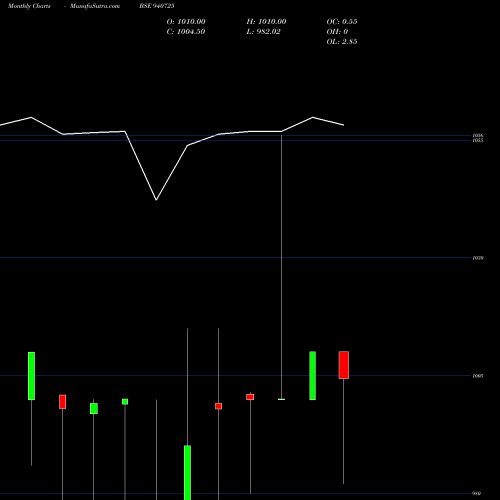500x500 pixels.
Task: Click the green candle body cut off at the chart bottom
Action: [188, 472]
